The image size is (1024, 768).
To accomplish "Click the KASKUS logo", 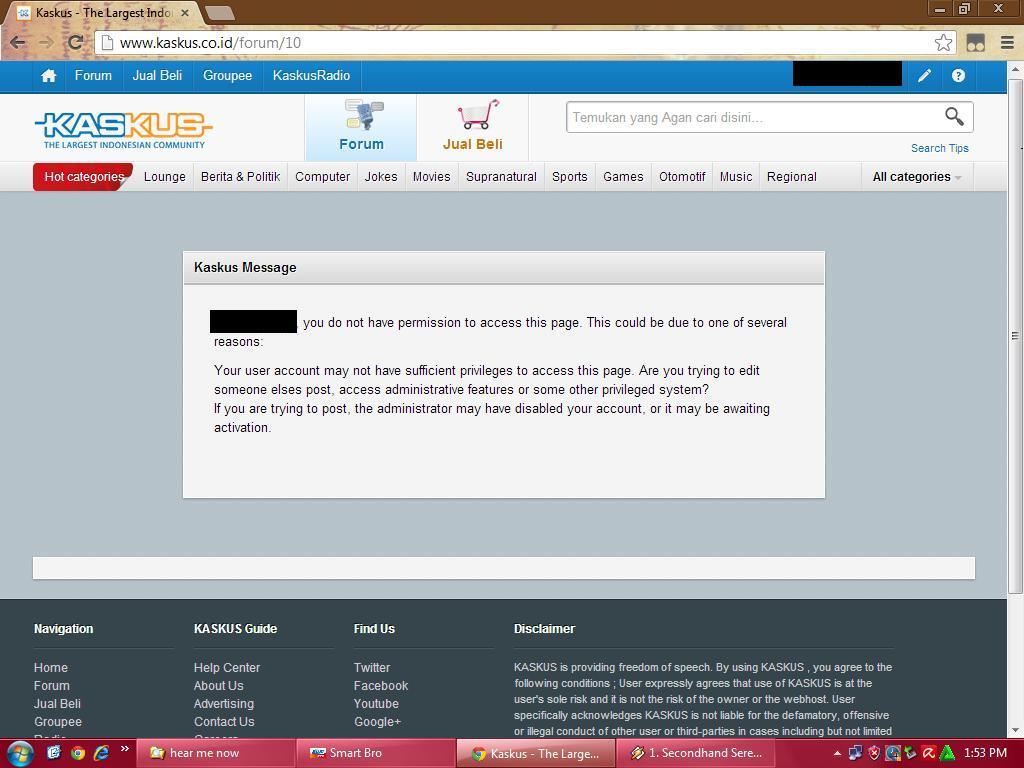I will point(123,129).
